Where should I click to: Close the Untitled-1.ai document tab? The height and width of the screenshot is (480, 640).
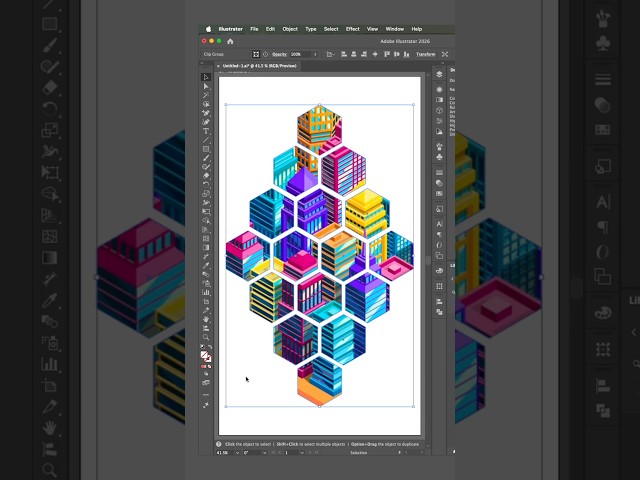218,66
